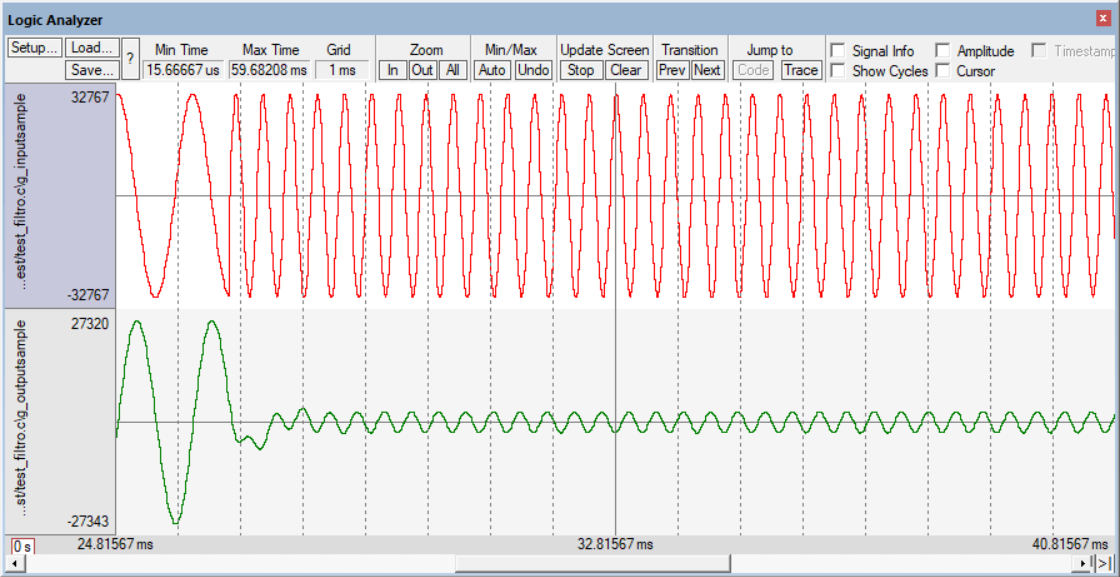This screenshot has width=1120, height=577.
Task: Open help with the question mark button
Action: (130, 59)
